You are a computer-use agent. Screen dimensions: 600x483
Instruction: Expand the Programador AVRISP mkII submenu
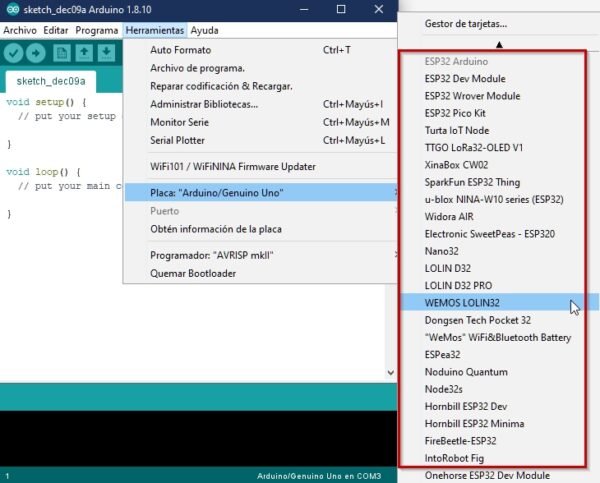[x=260, y=255]
